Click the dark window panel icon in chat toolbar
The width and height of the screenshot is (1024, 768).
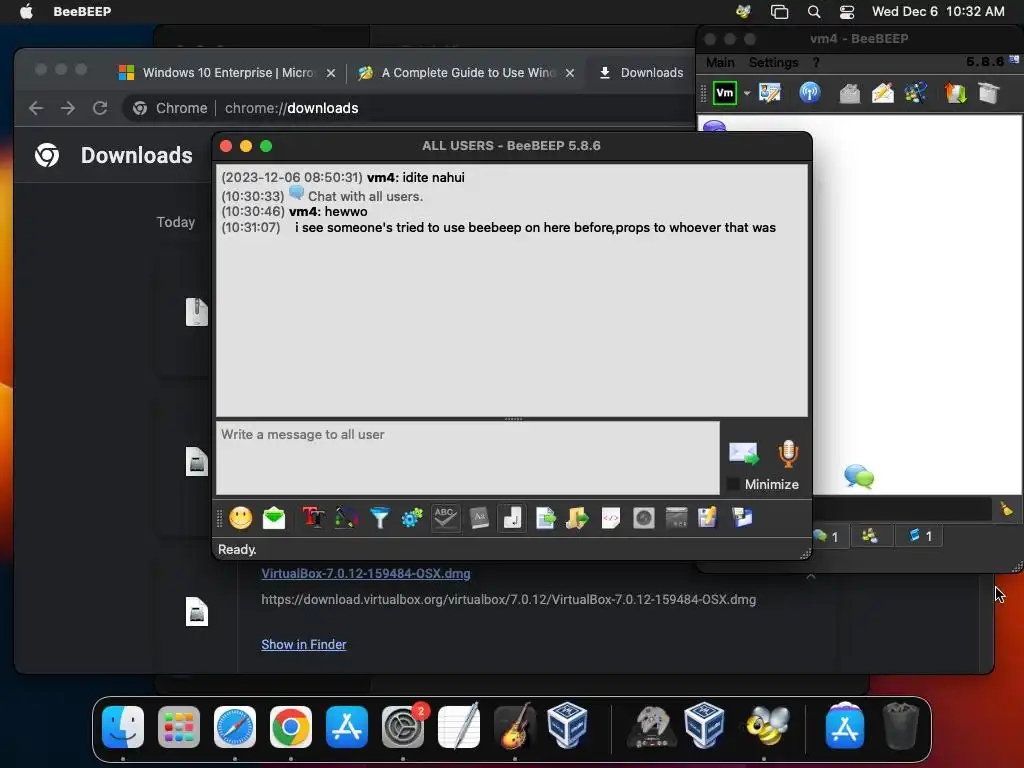[x=677, y=518]
